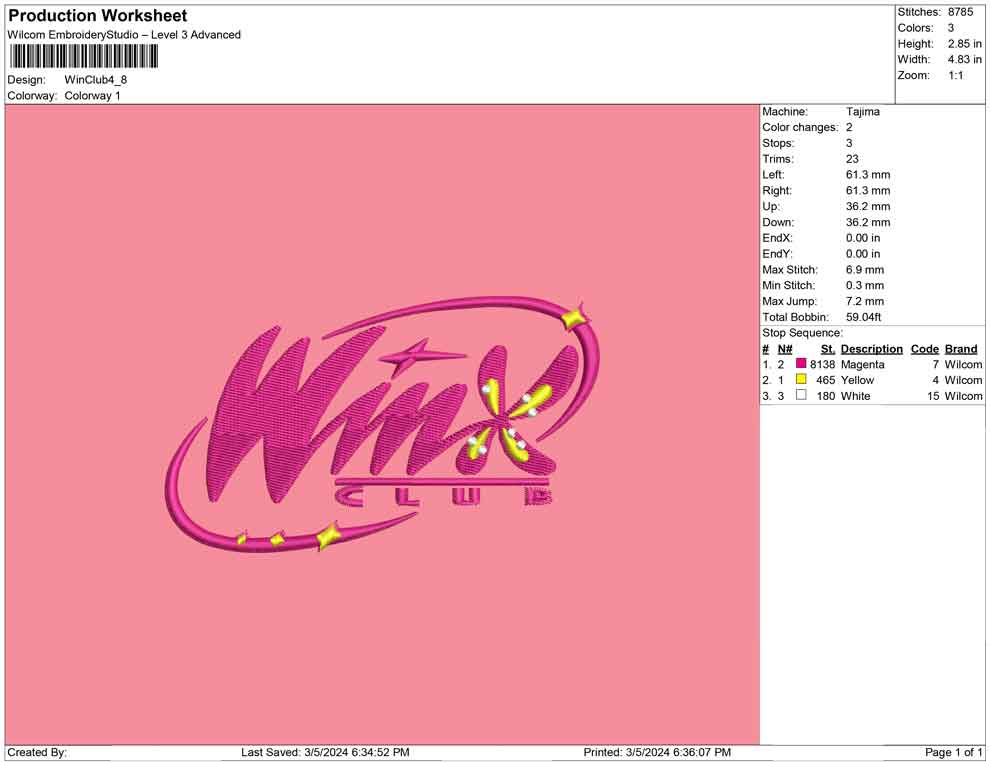Click the 'Max Jump:' value '7.2 mm'
This screenshot has width=990, height=762.
[x=864, y=301]
